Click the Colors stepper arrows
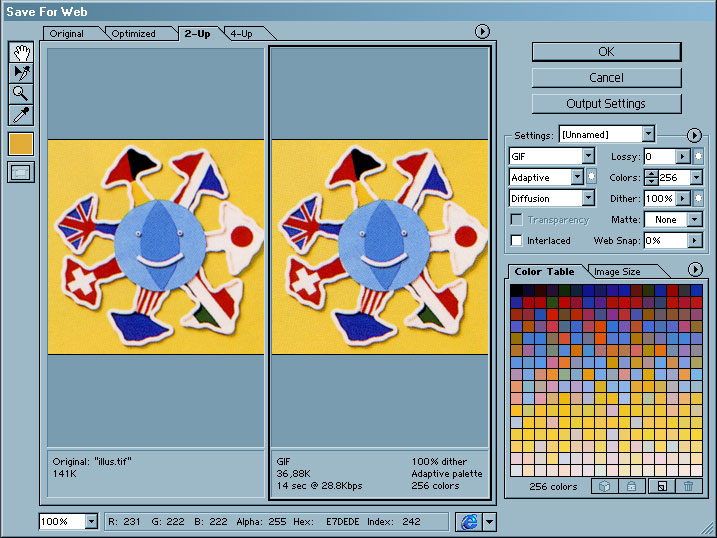The image size is (717, 538). pyautogui.click(x=651, y=177)
